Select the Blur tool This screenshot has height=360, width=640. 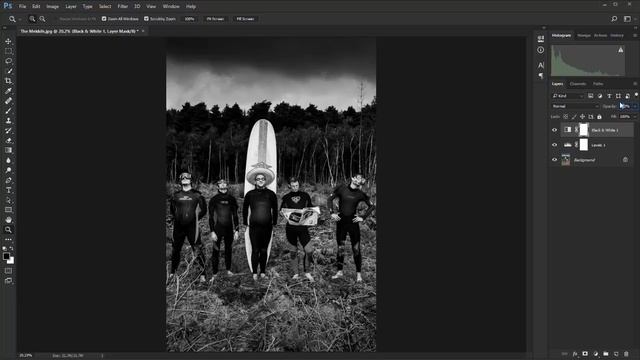pyautogui.click(x=8, y=160)
